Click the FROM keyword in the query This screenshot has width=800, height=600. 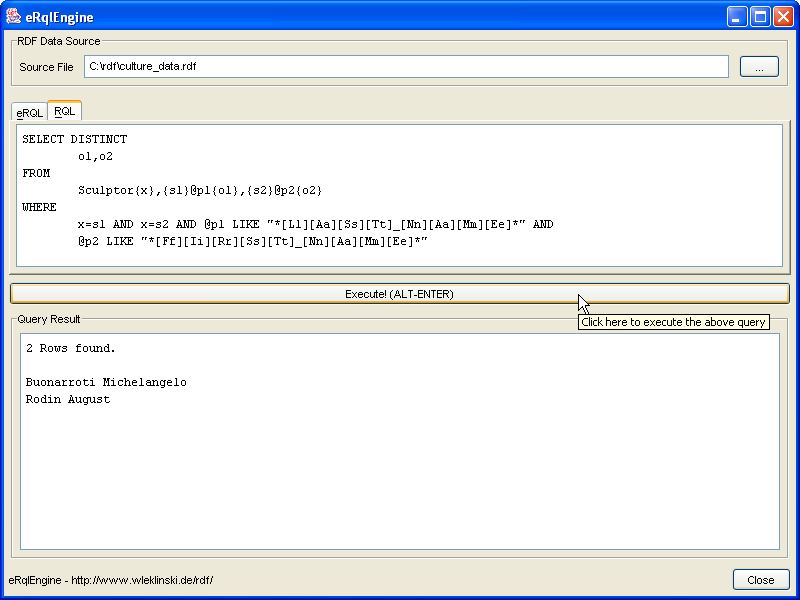point(36,173)
